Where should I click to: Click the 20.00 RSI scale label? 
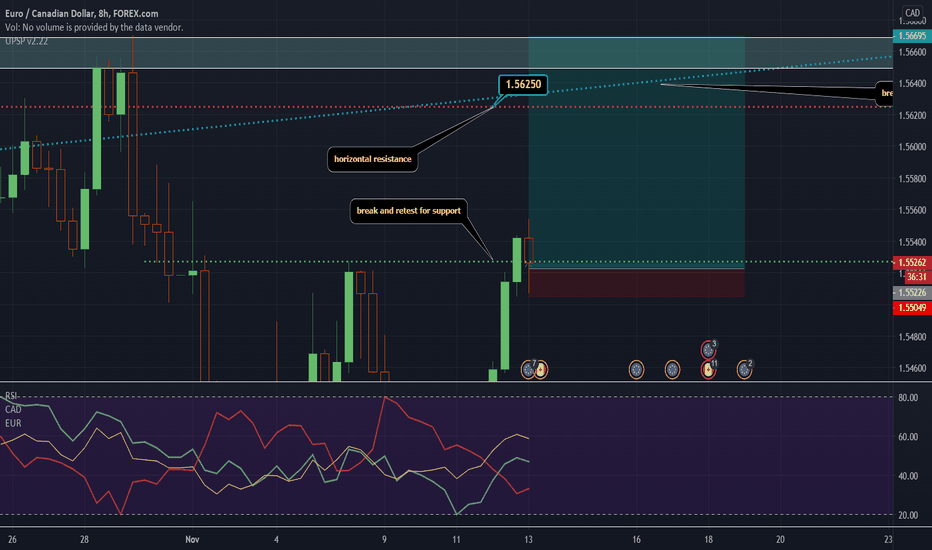908,515
